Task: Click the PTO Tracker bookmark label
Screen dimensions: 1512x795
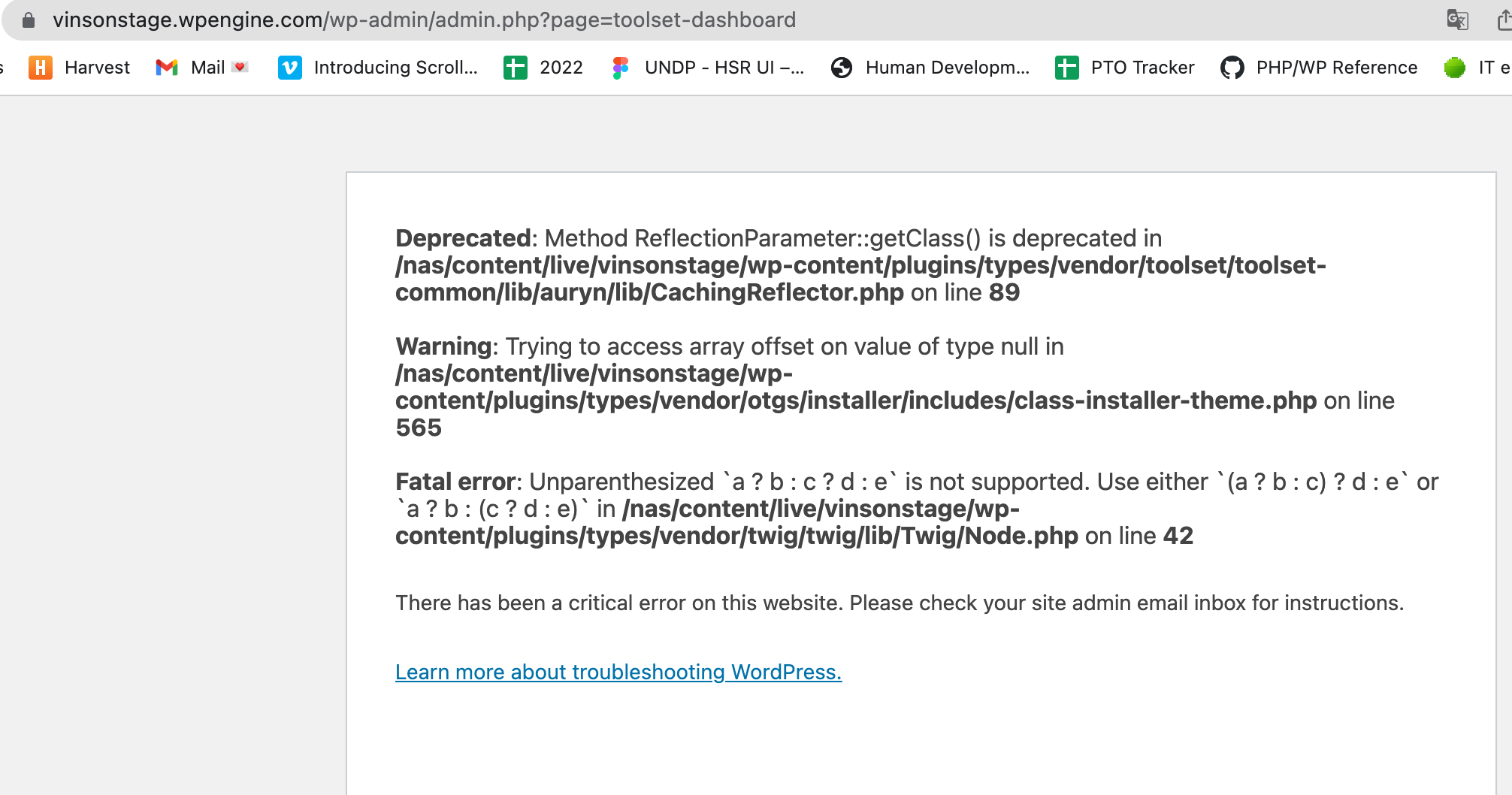Action: pyautogui.click(x=1142, y=68)
